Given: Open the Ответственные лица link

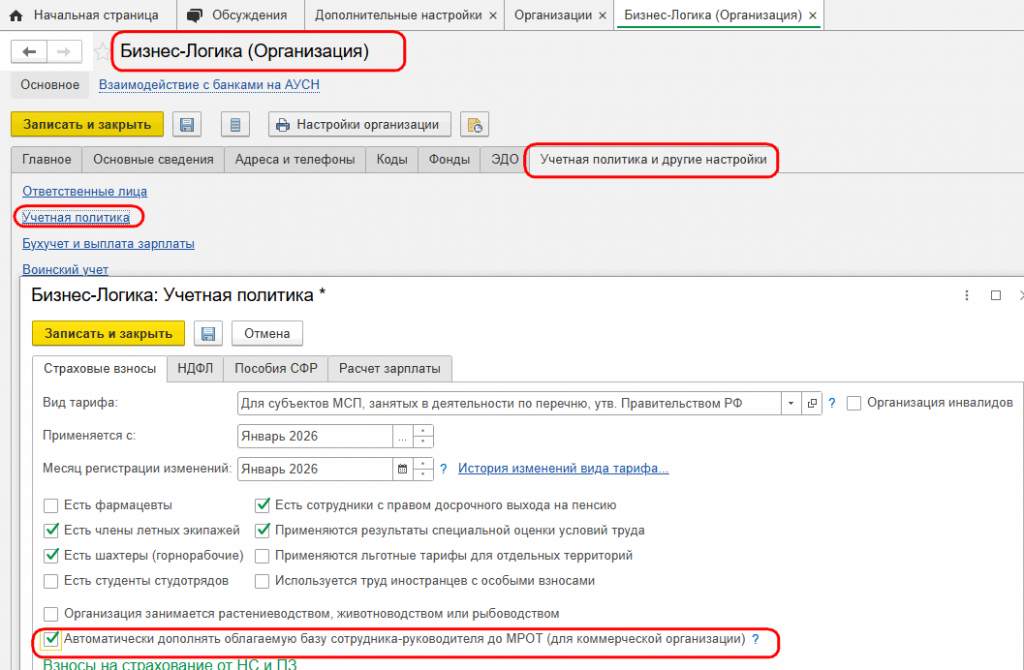Looking at the screenshot, I should click(85, 191).
